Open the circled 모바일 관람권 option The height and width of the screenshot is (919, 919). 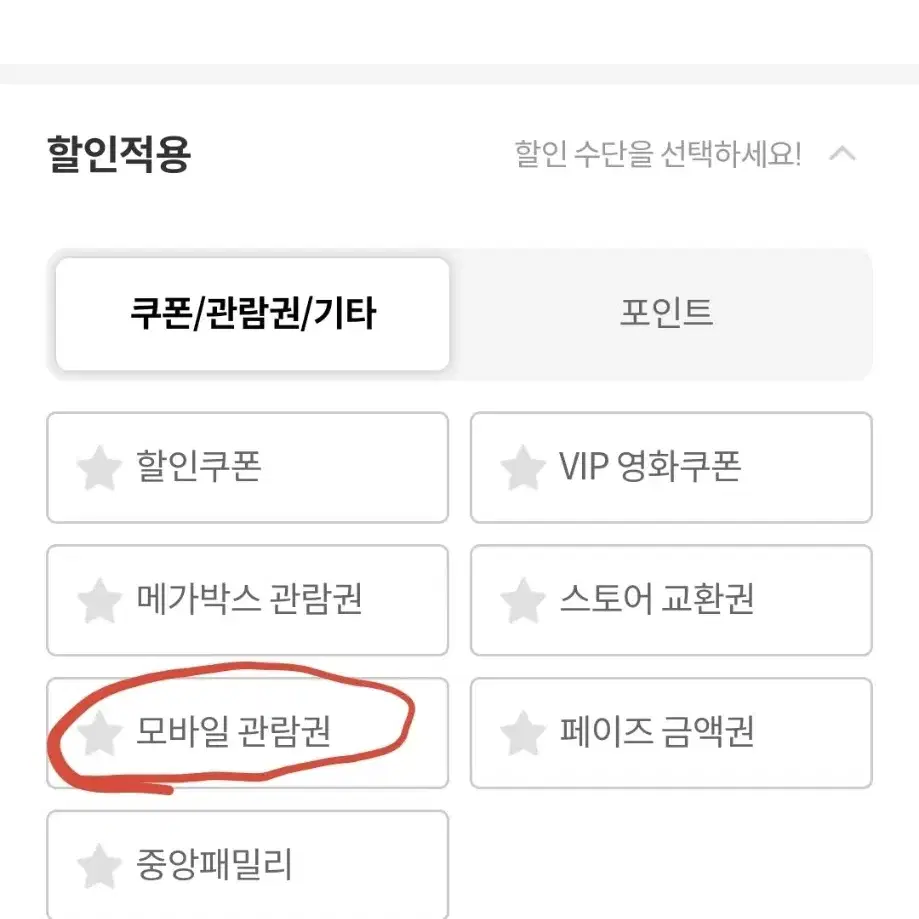[247, 733]
